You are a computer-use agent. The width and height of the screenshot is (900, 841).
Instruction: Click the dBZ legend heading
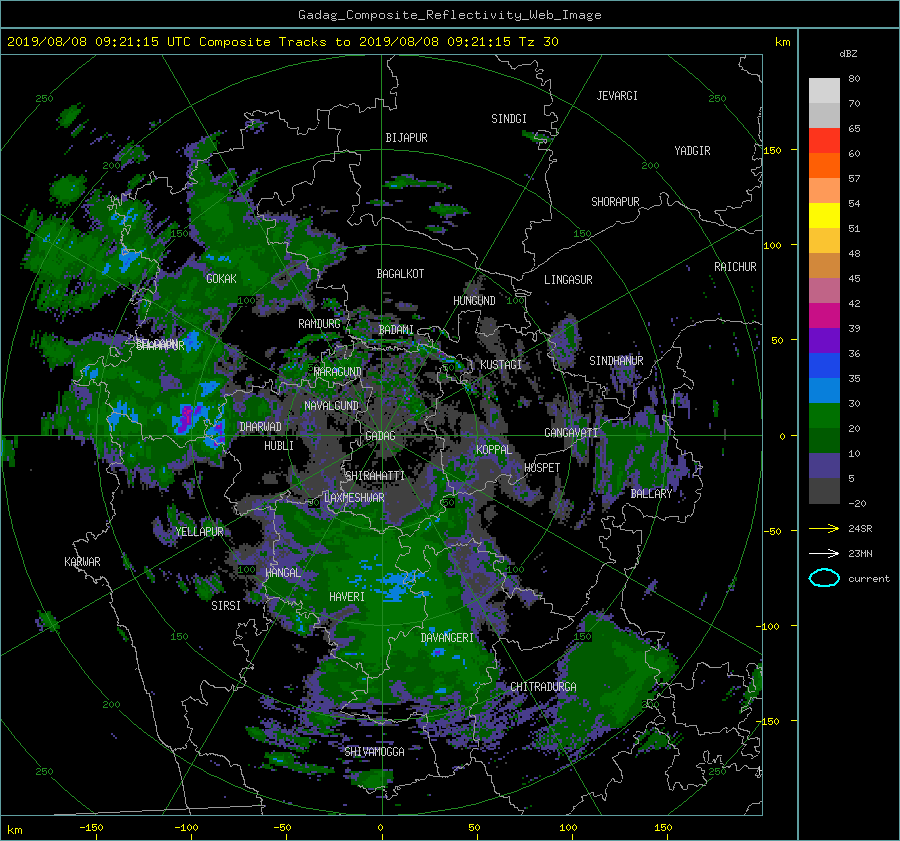pyautogui.click(x=848, y=54)
